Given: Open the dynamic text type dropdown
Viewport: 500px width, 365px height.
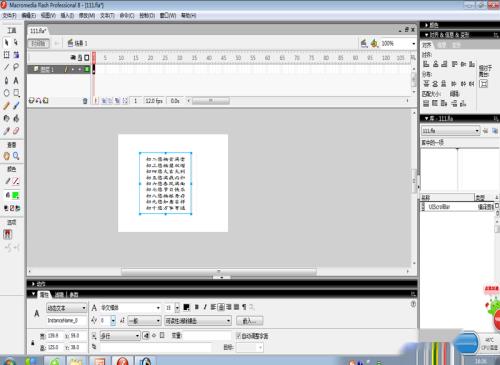Looking at the screenshot, I should click(x=66, y=308).
